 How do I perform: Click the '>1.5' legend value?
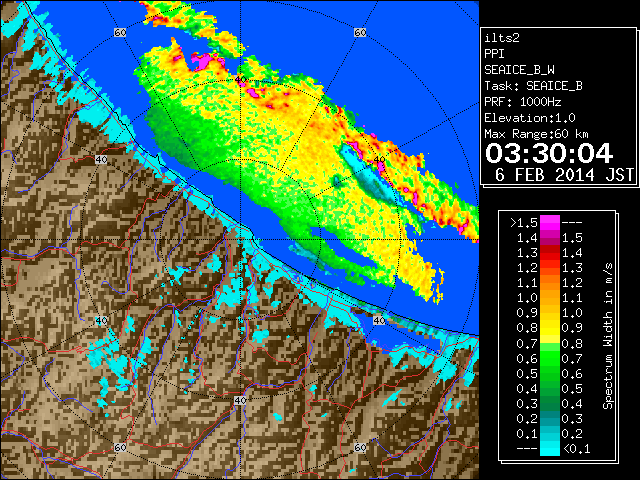[x=524, y=223]
